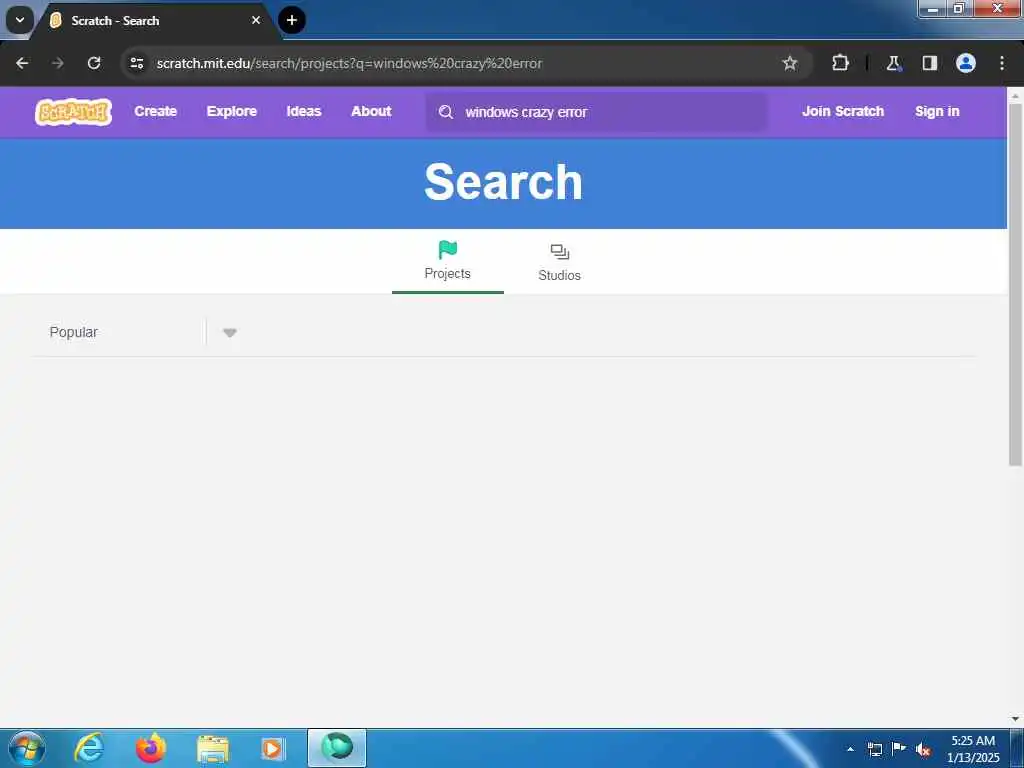The image size is (1024, 768).
Task: Click Sign in
Action: click(x=937, y=111)
